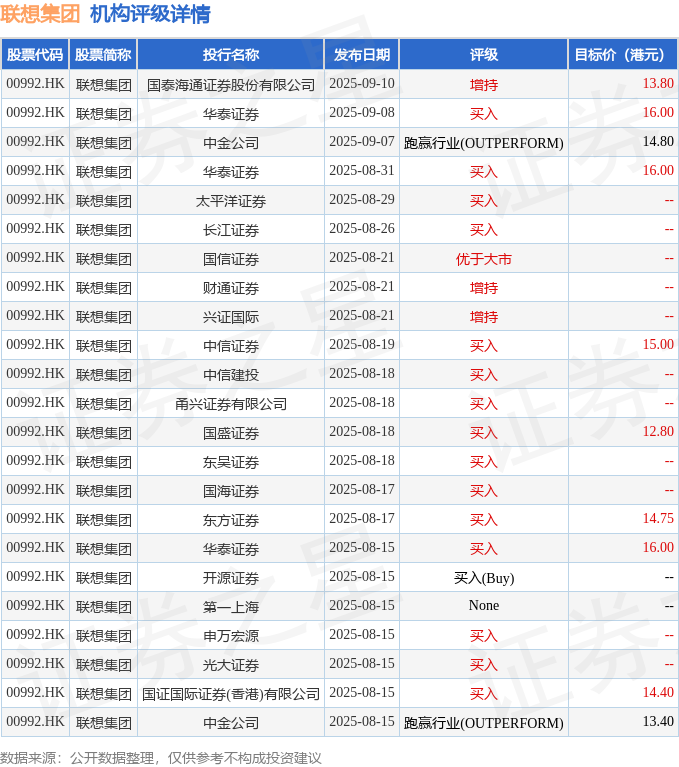
Task: Click 长江证券 cell
Action: coord(231,229)
